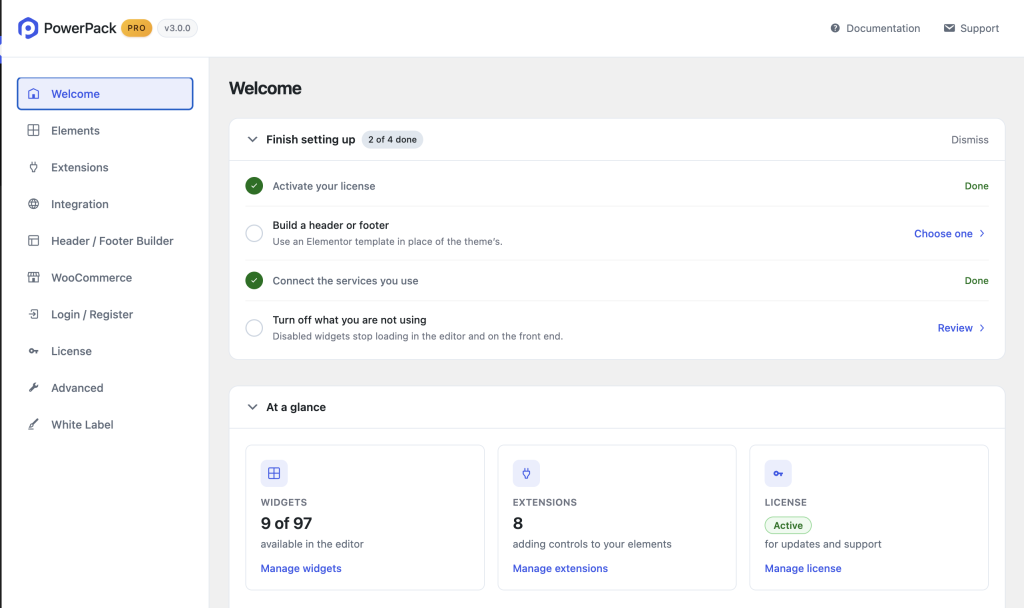Open the Login / Register page
Viewport: 1024px width, 608px height.
tap(105, 314)
